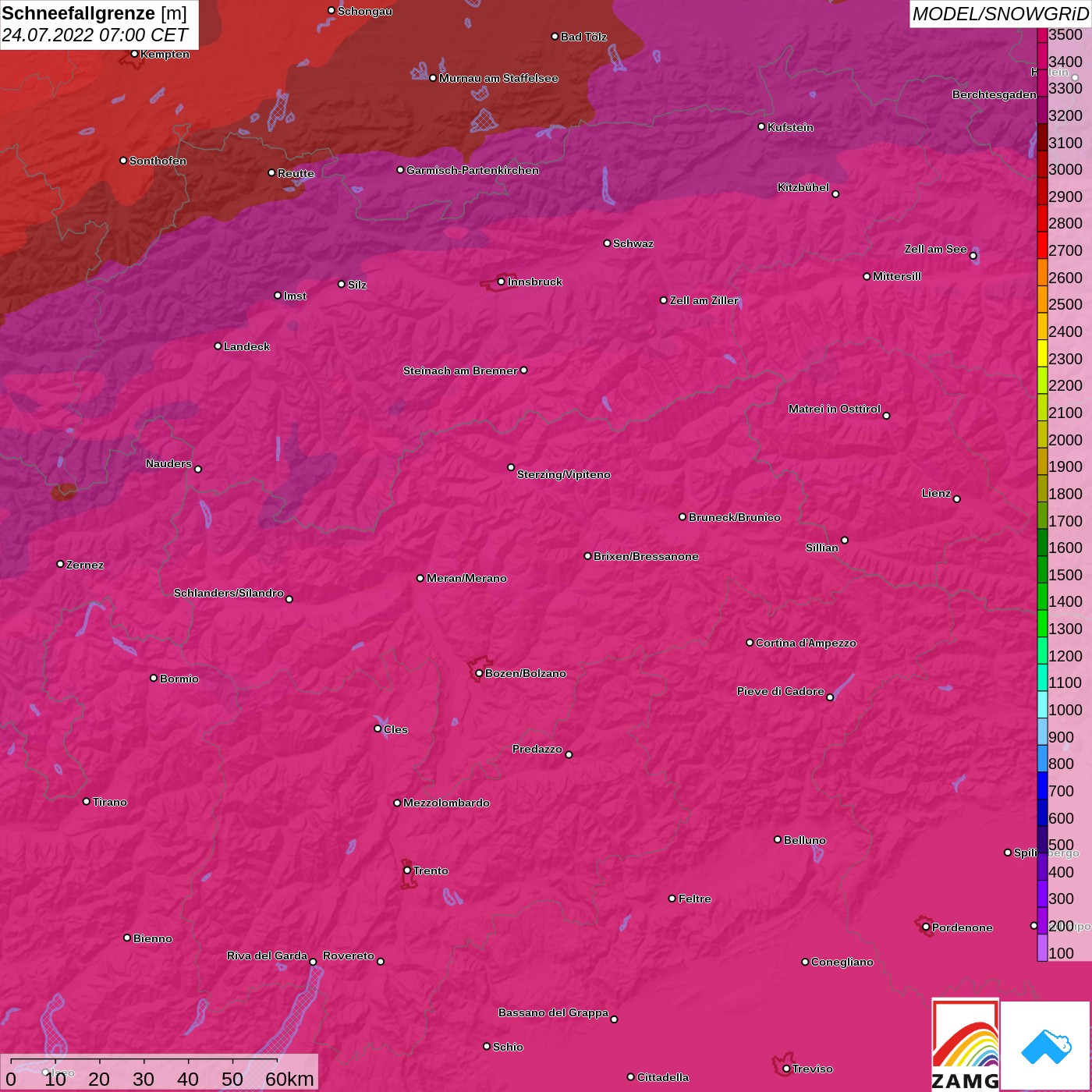
Task: Click the Pordenone city label
Action: pos(962,927)
